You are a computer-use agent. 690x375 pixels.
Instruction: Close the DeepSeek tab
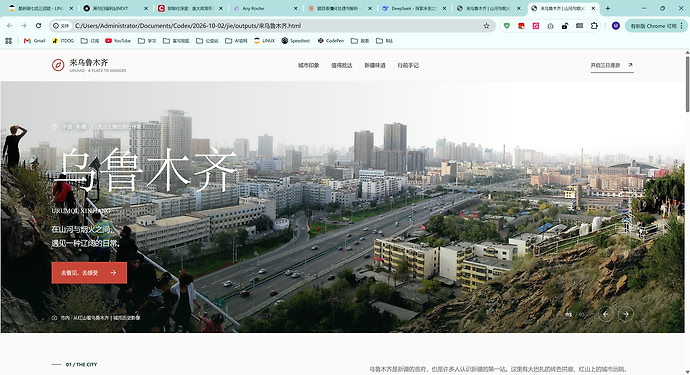pyautogui.click(x=444, y=8)
